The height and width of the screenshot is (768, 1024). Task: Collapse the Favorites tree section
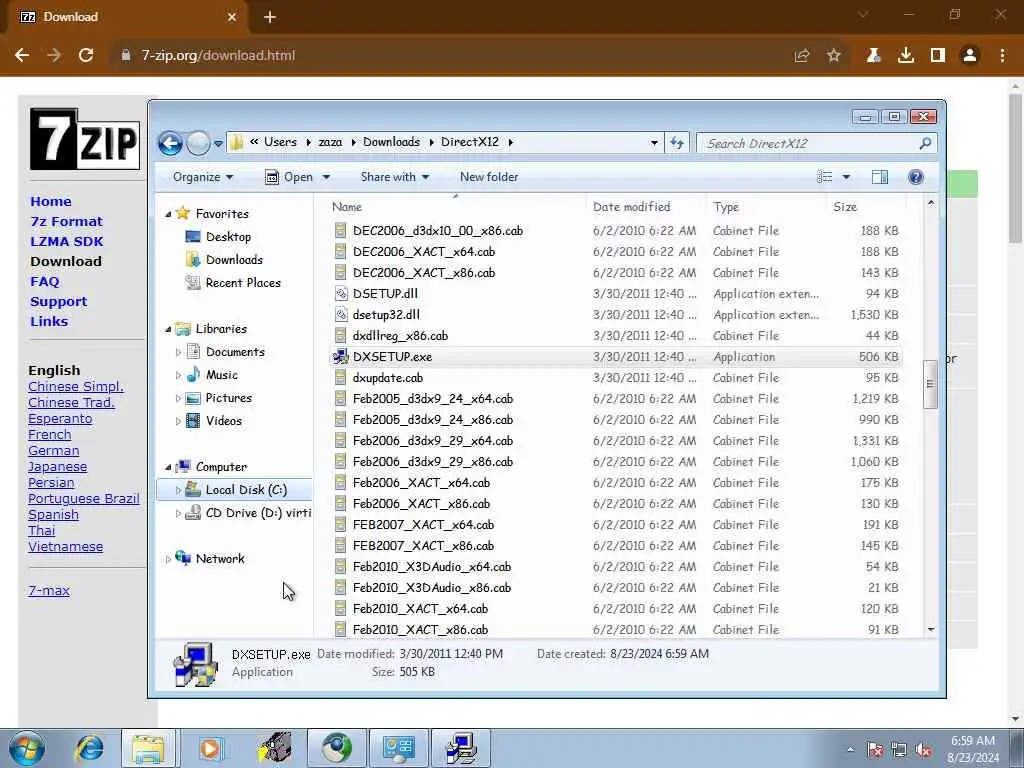[x=168, y=214]
